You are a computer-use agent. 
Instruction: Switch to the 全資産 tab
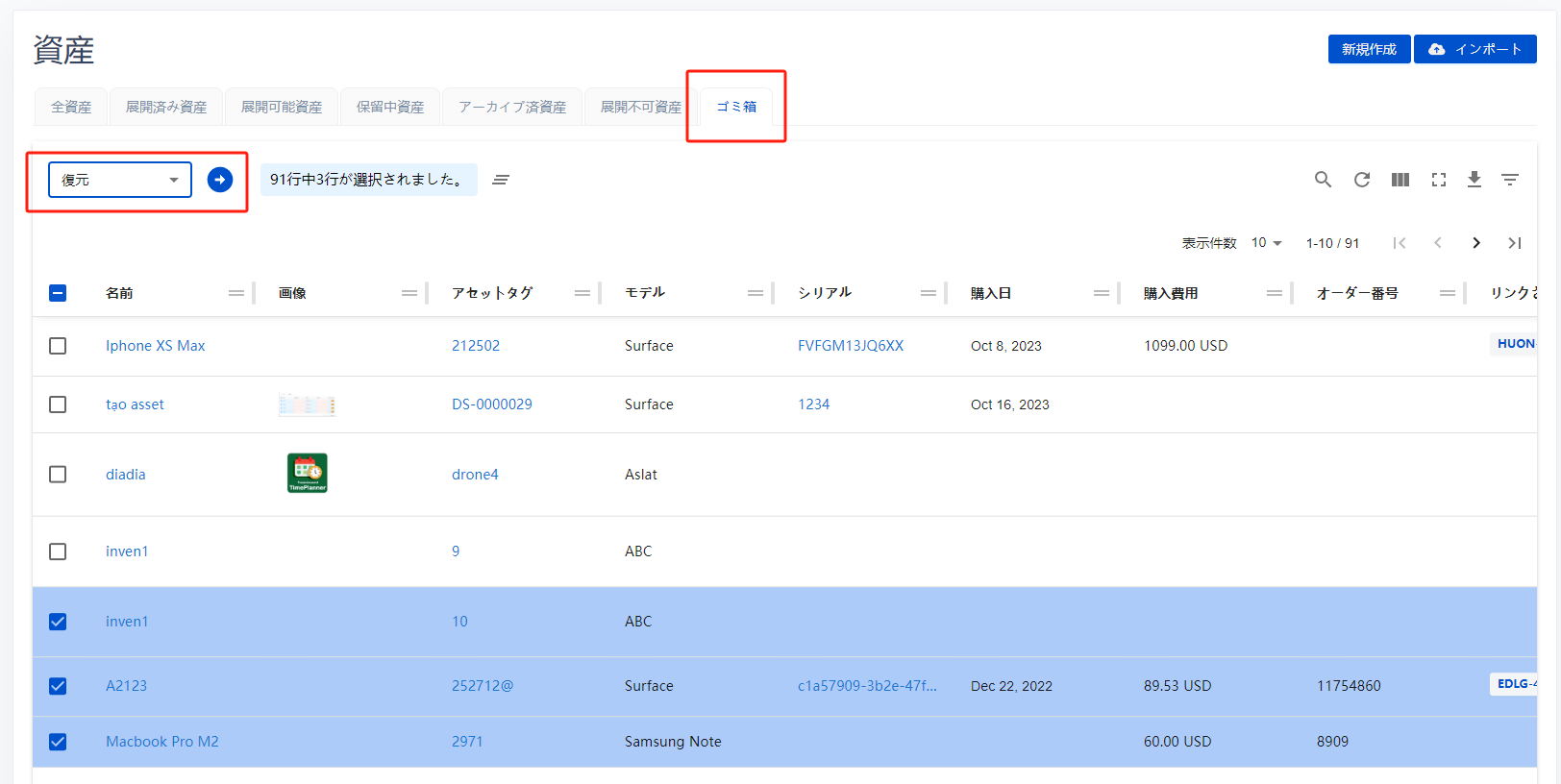pyautogui.click(x=71, y=107)
